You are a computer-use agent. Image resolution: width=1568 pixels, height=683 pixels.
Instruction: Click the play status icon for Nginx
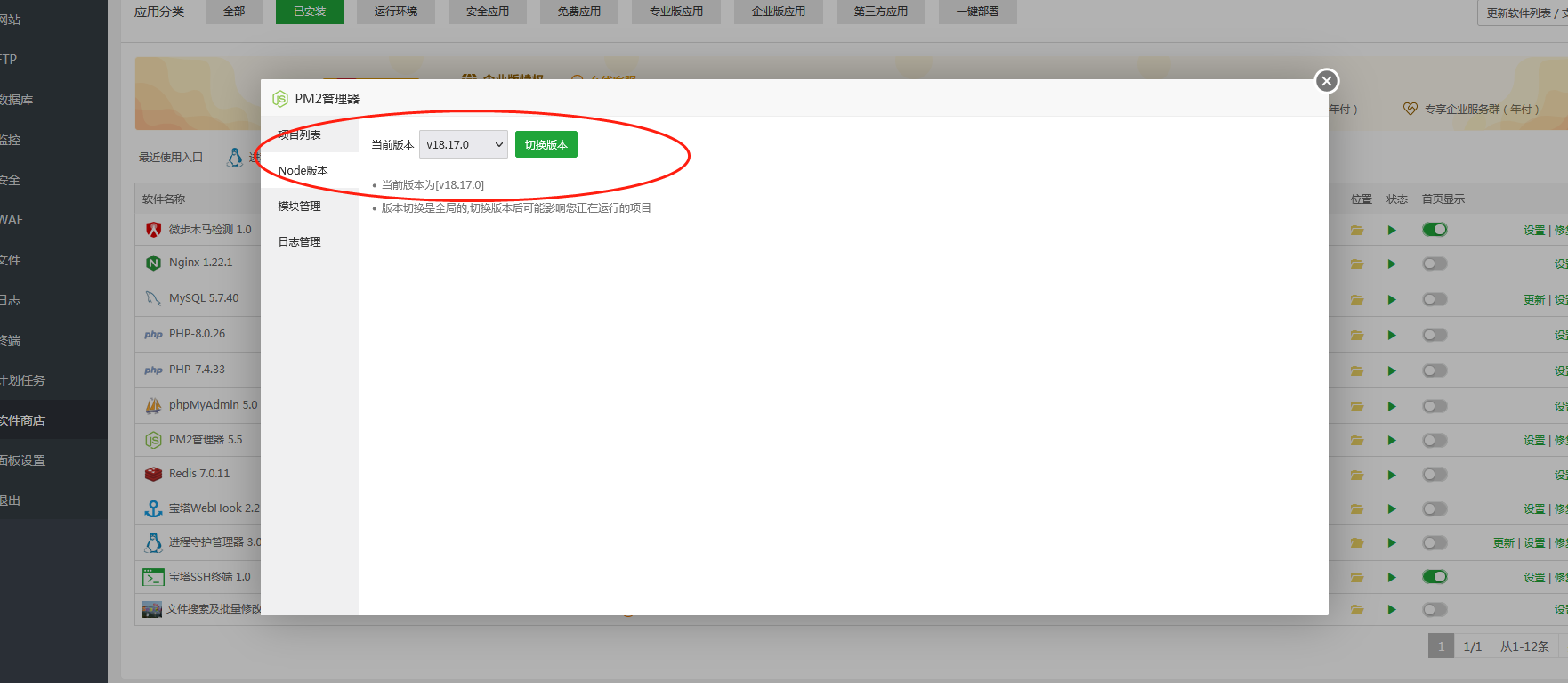[1392, 264]
